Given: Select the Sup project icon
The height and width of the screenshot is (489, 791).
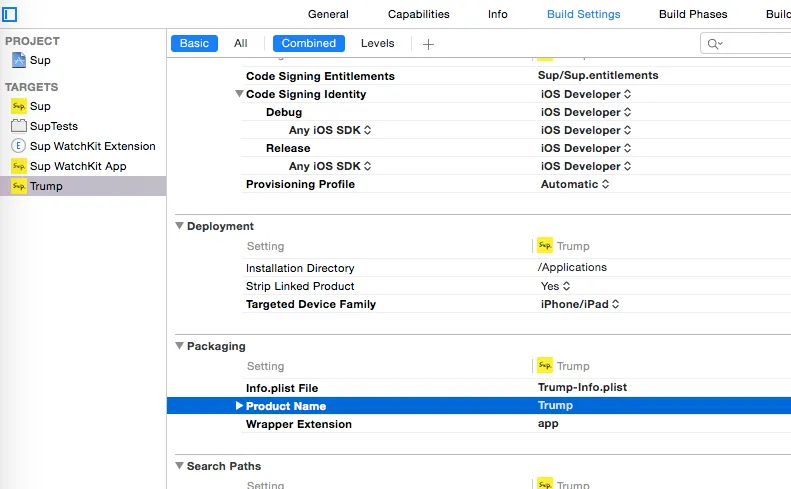Looking at the screenshot, I should (18, 60).
